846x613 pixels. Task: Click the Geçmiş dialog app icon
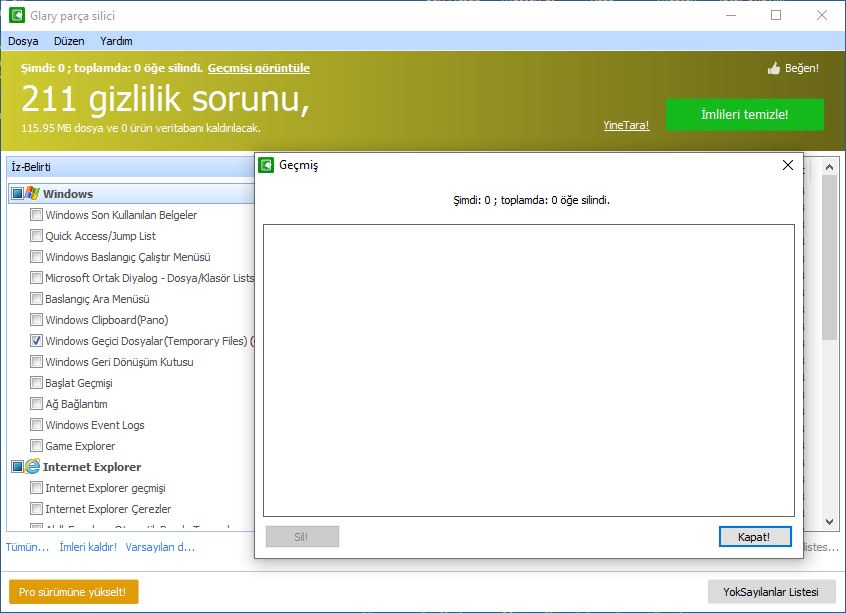(x=266, y=165)
